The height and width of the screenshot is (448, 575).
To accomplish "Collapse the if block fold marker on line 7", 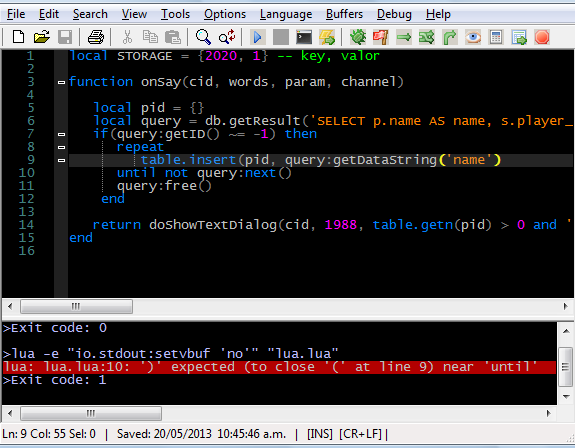I will point(62,134).
